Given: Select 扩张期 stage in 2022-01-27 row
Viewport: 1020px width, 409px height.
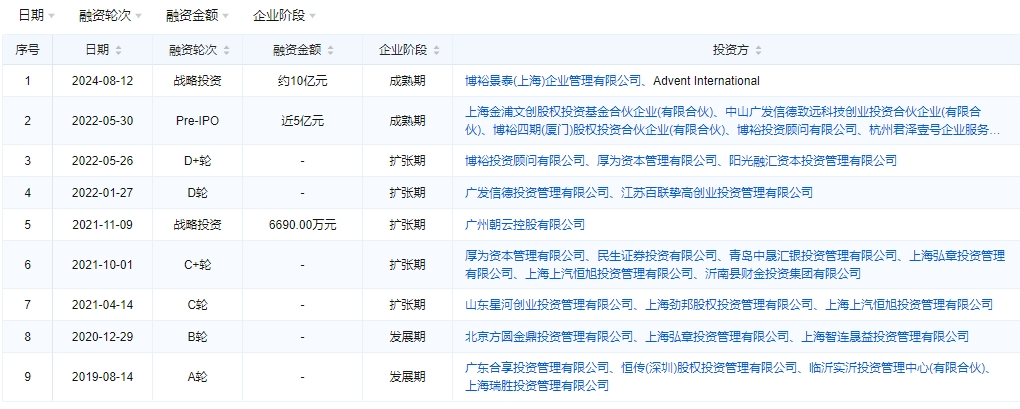Looking at the screenshot, I should 408,192.
